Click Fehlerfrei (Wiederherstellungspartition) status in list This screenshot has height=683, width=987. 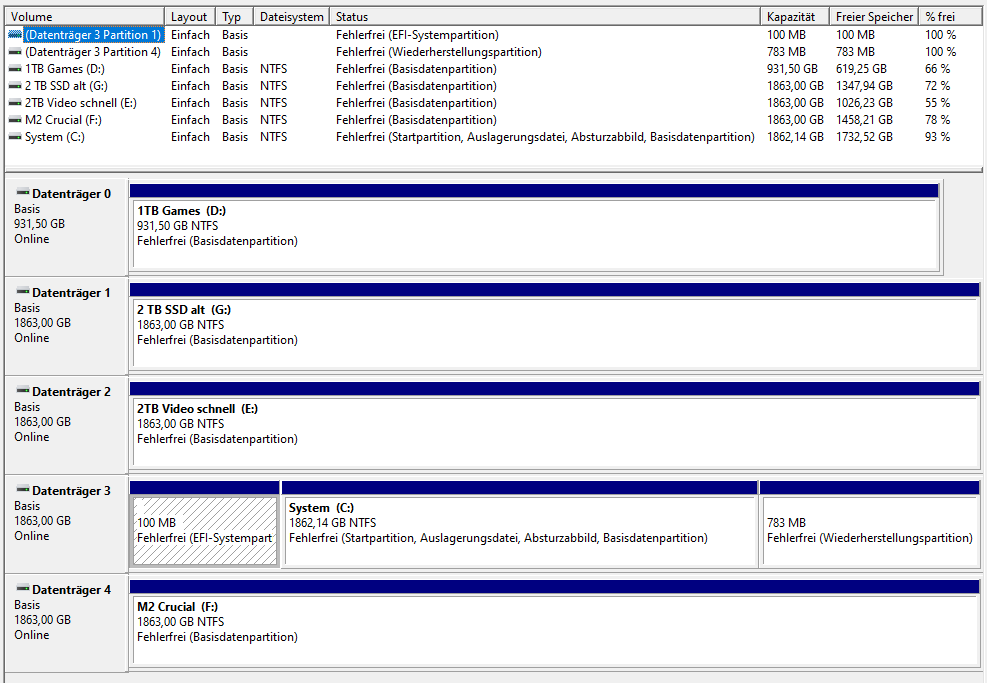(439, 52)
